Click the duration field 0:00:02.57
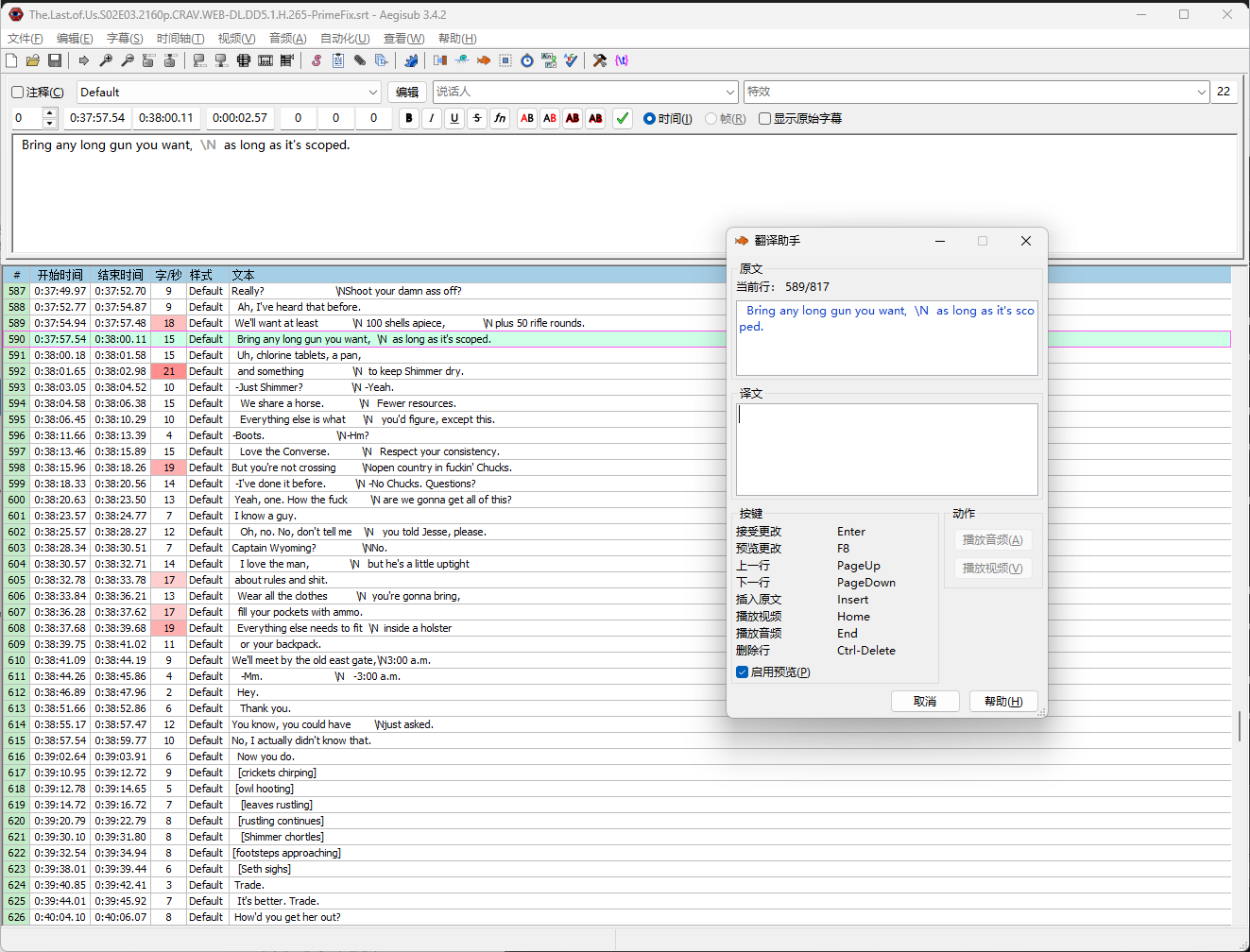The width and height of the screenshot is (1250, 952). (240, 118)
